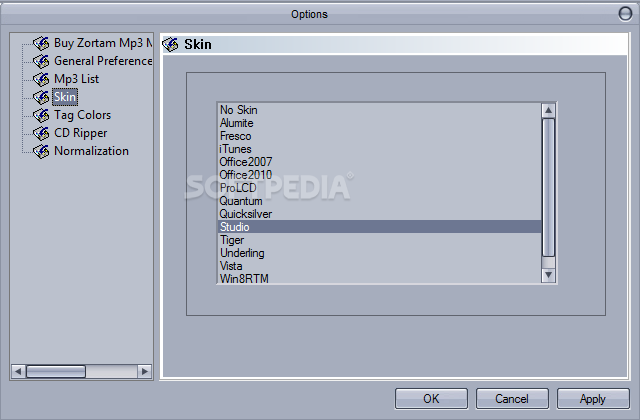Close the Options window with round button
Screen dimensions: 640x420
point(625,13)
